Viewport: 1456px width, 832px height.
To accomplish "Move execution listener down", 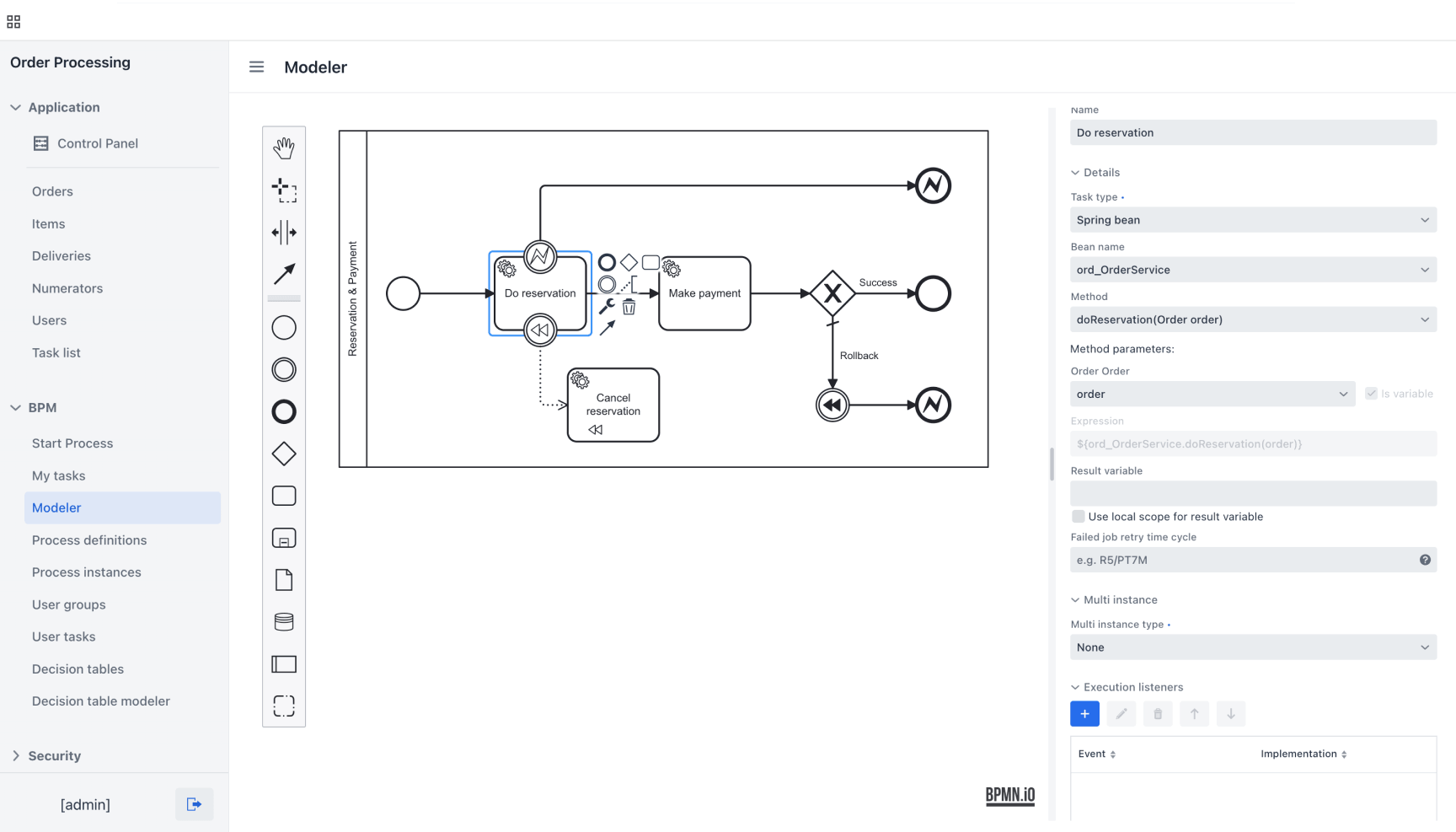I will click(1231, 714).
